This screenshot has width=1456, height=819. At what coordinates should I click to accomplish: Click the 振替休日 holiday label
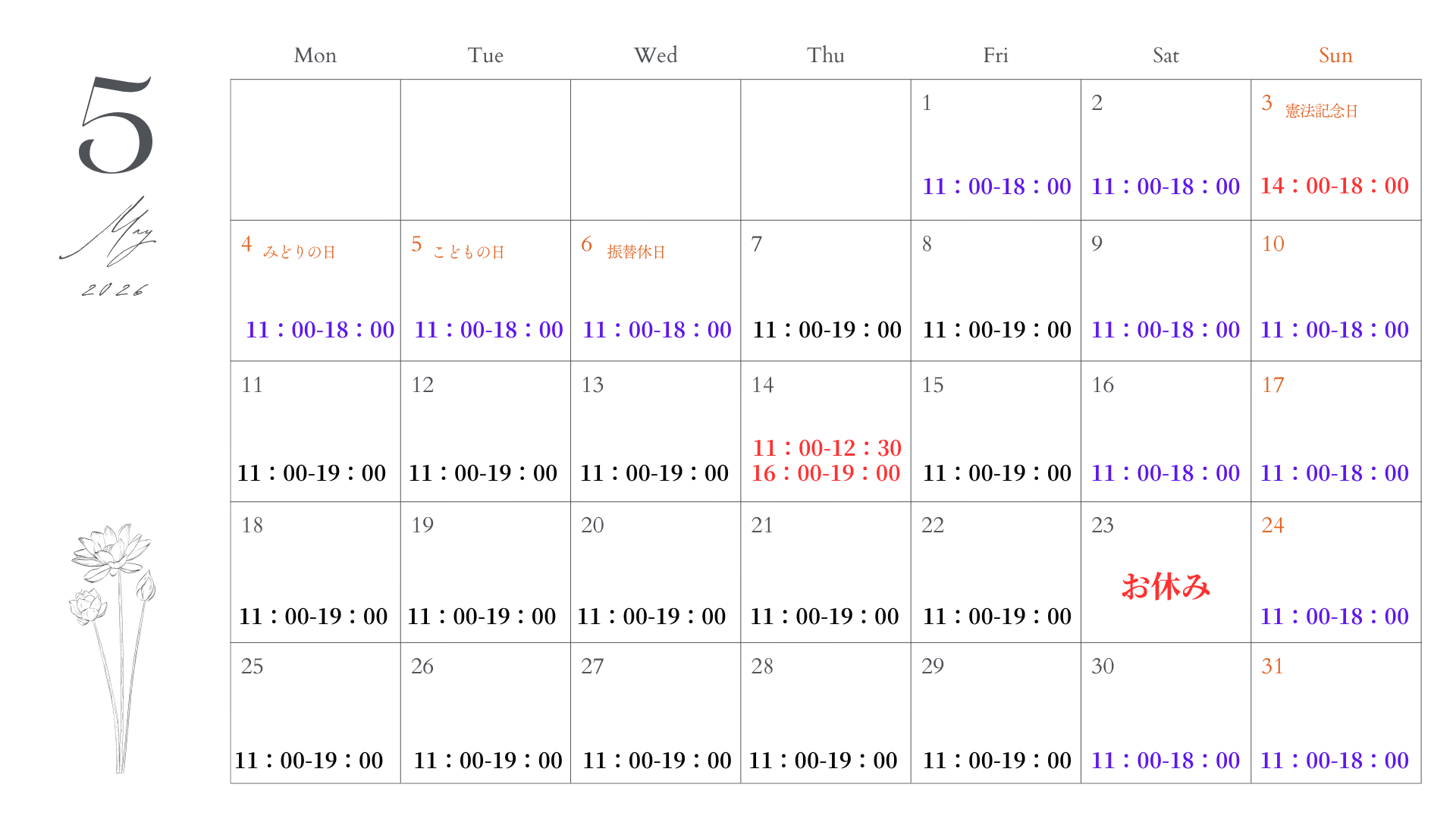point(635,252)
